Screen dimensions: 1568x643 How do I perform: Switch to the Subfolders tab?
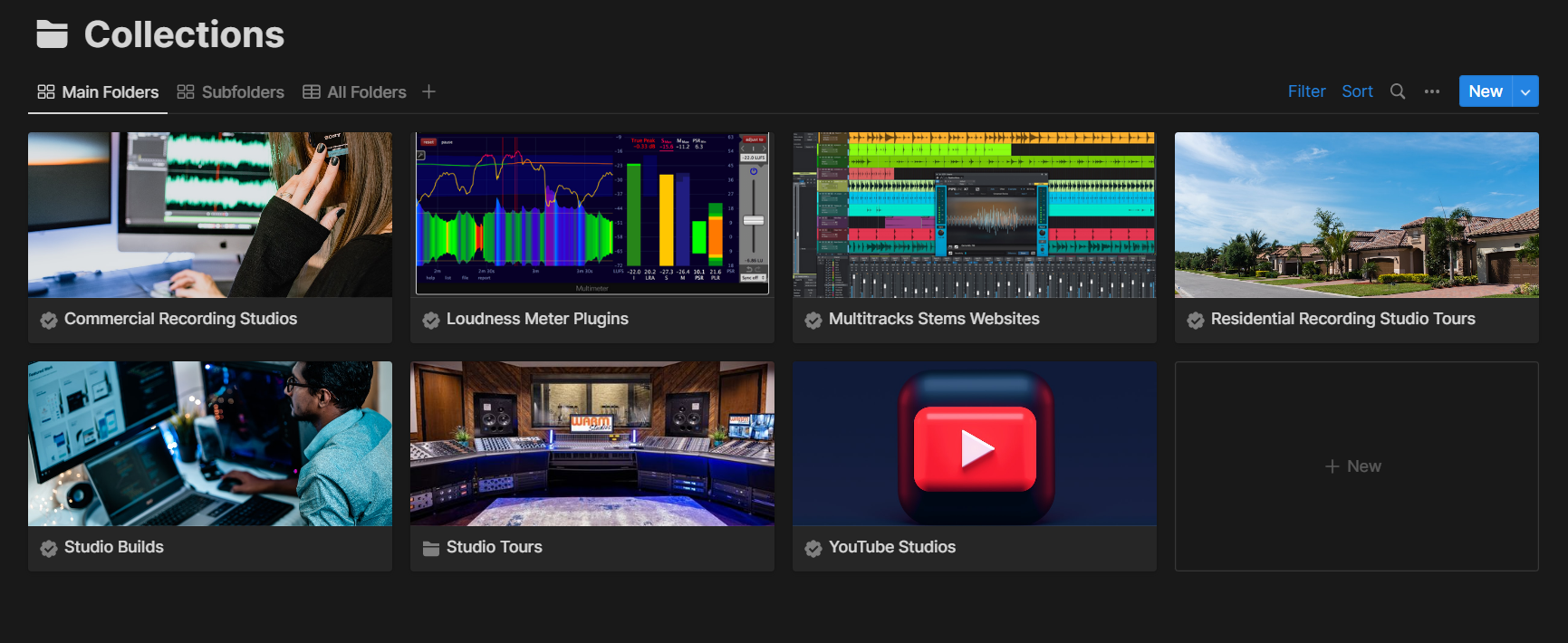click(x=230, y=91)
